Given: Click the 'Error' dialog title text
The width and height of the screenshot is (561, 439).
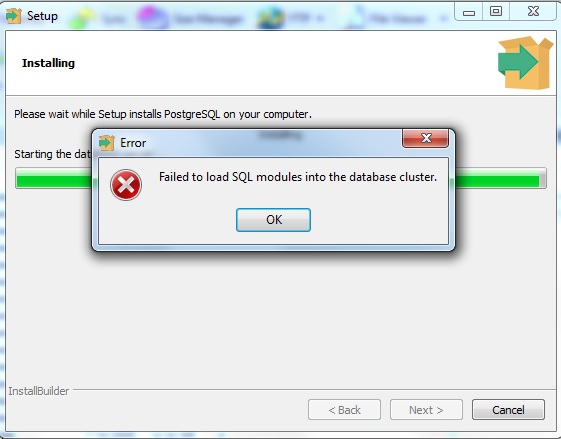Looking at the screenshot, I should tap(133, 143).
